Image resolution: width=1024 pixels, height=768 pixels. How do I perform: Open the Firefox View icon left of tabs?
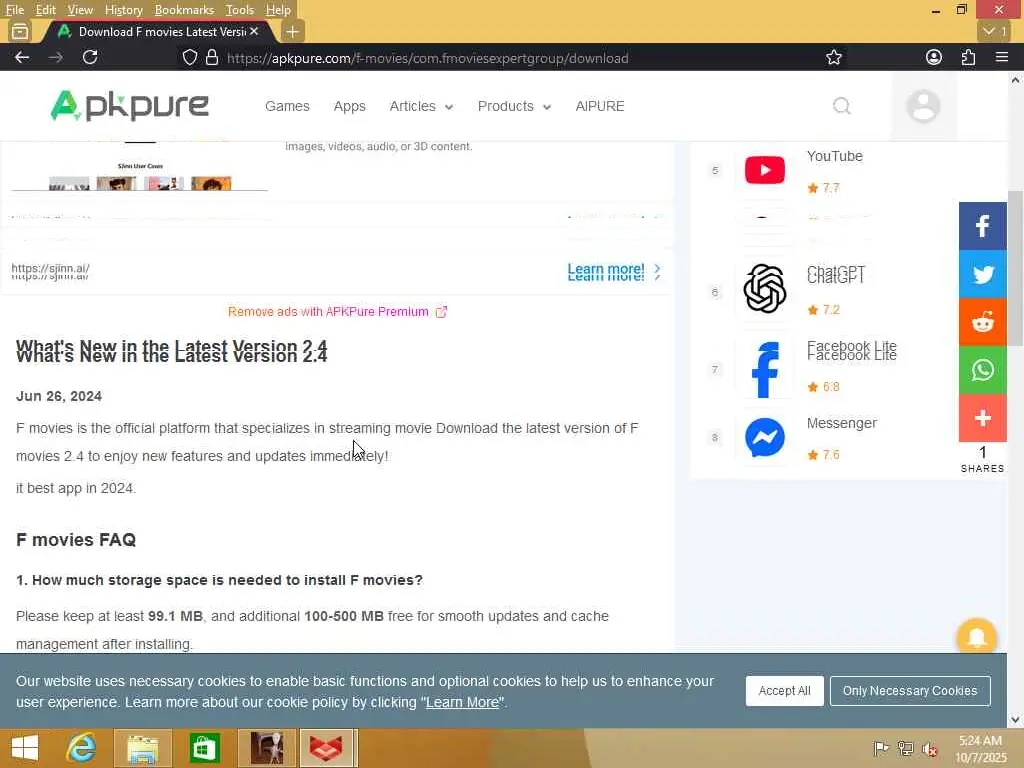[x=20, y=31]
